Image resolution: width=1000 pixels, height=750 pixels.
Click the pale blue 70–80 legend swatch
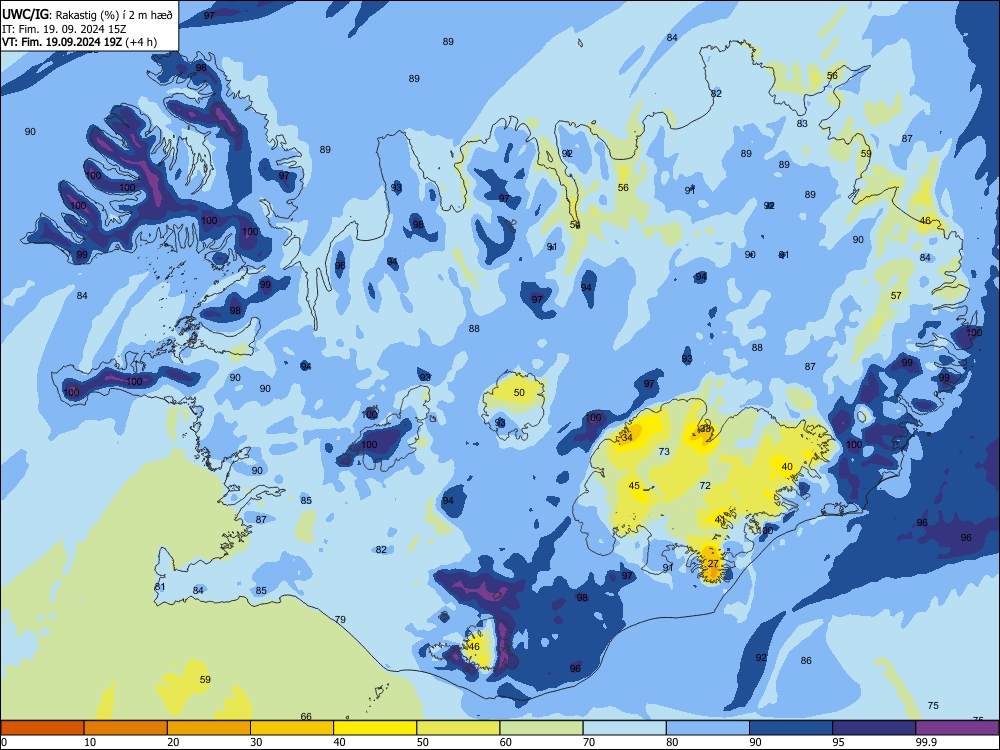point(624,728)
